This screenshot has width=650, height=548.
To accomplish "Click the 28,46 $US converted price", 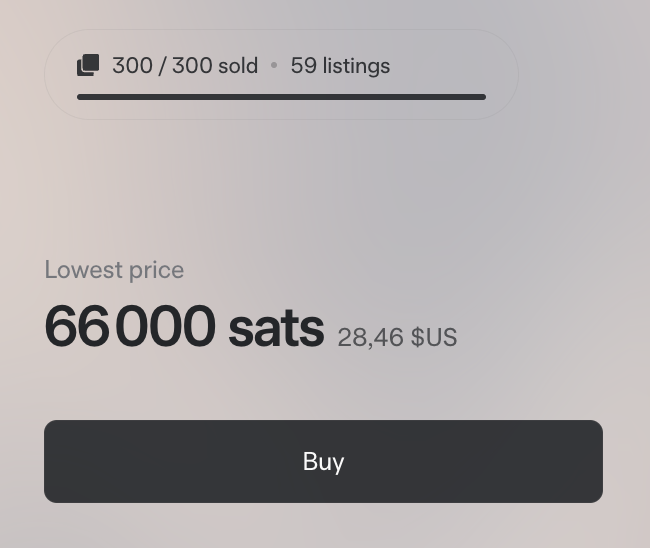I will point(397,337).
